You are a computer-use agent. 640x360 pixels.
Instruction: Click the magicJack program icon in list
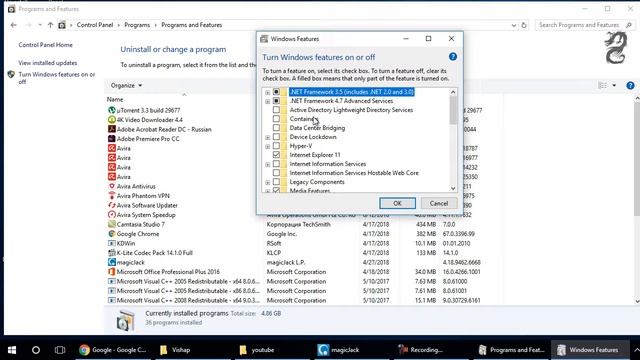click(x=111, y=262)
